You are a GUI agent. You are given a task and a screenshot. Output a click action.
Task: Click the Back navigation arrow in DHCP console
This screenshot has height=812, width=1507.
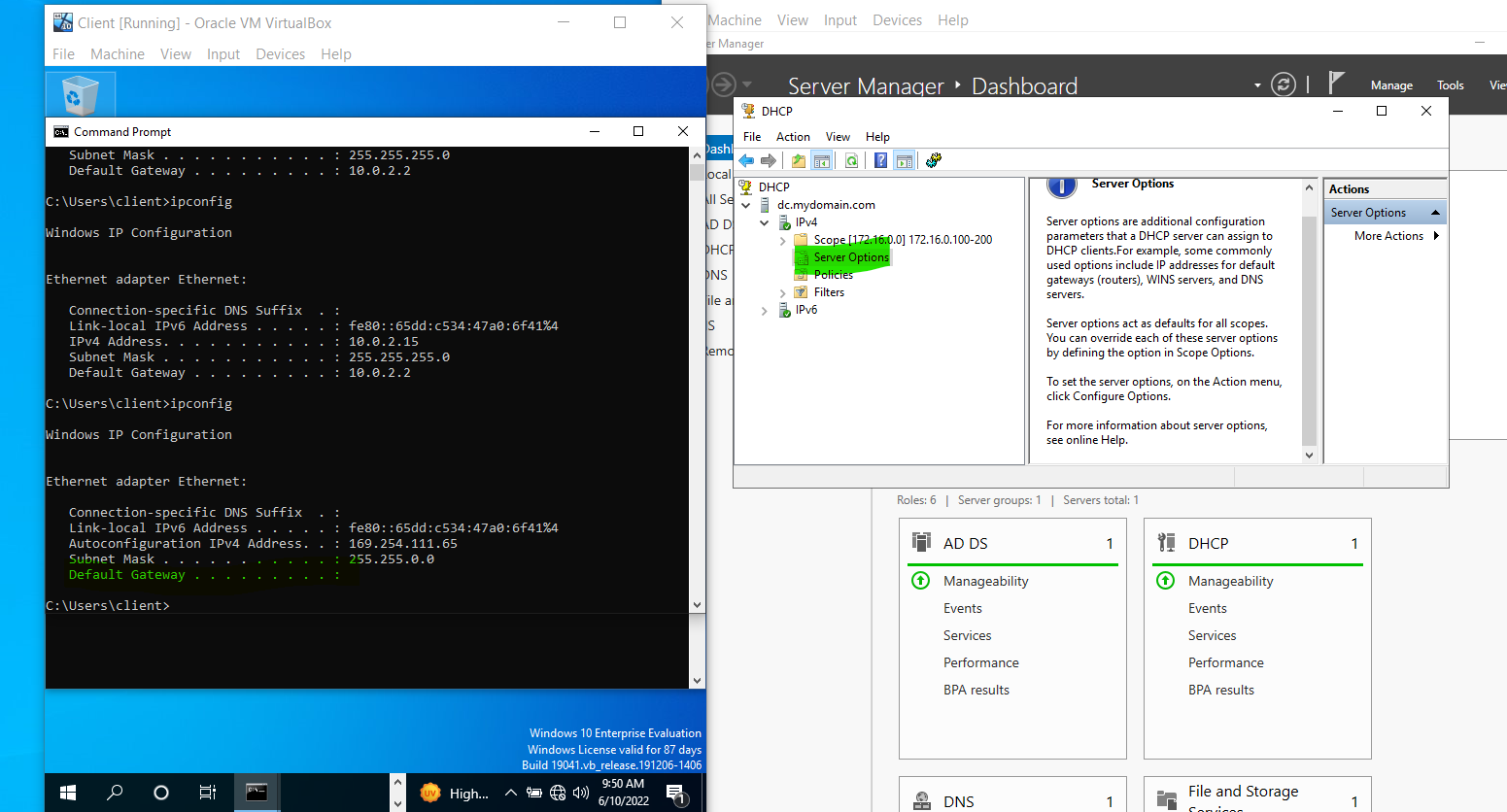click(x=746, y=160)
